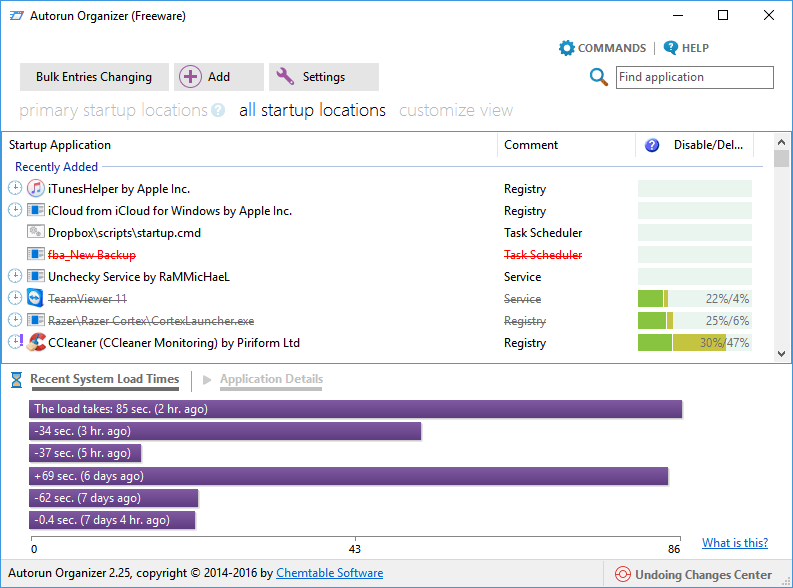Click the iTunesHelper app icon
The image size is (793, 588).
click(x=36, y=189)
